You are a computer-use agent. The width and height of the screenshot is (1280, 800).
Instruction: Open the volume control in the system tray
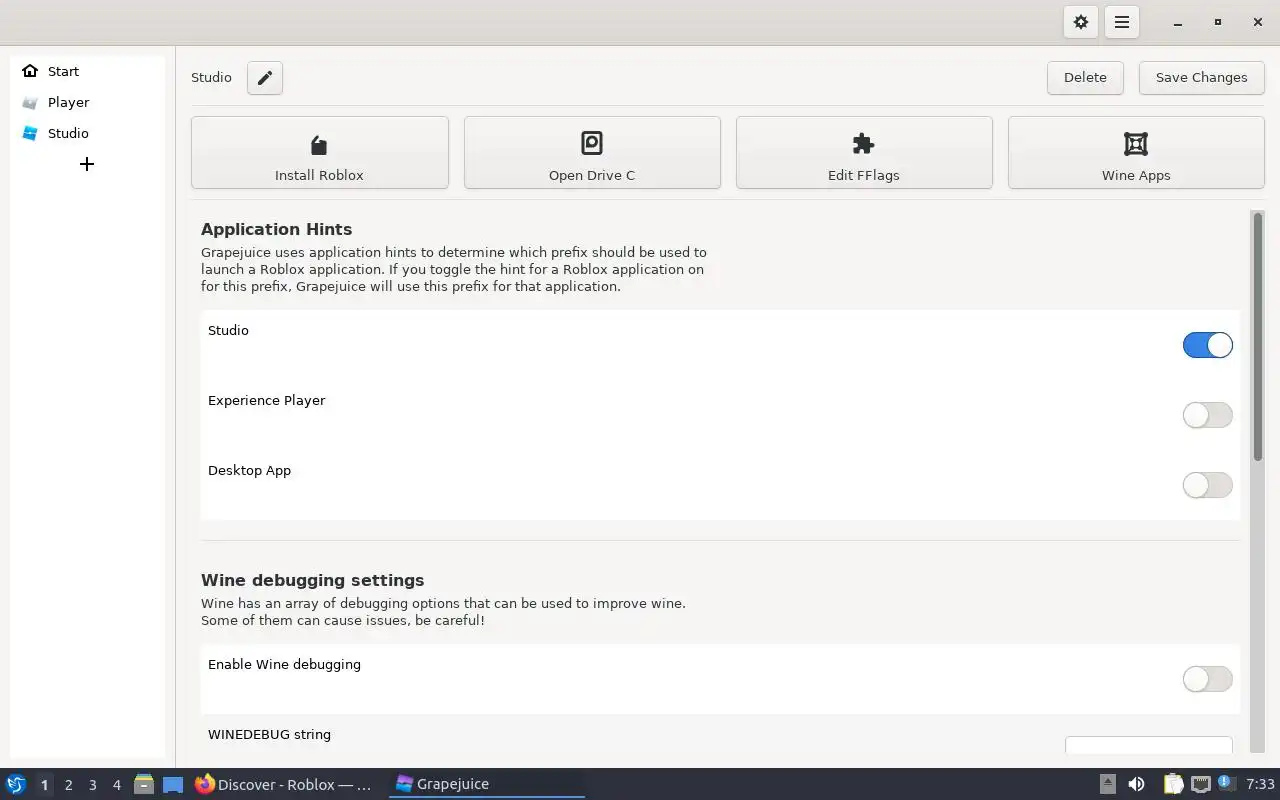pyautogui.click(x=1136, y=784)
